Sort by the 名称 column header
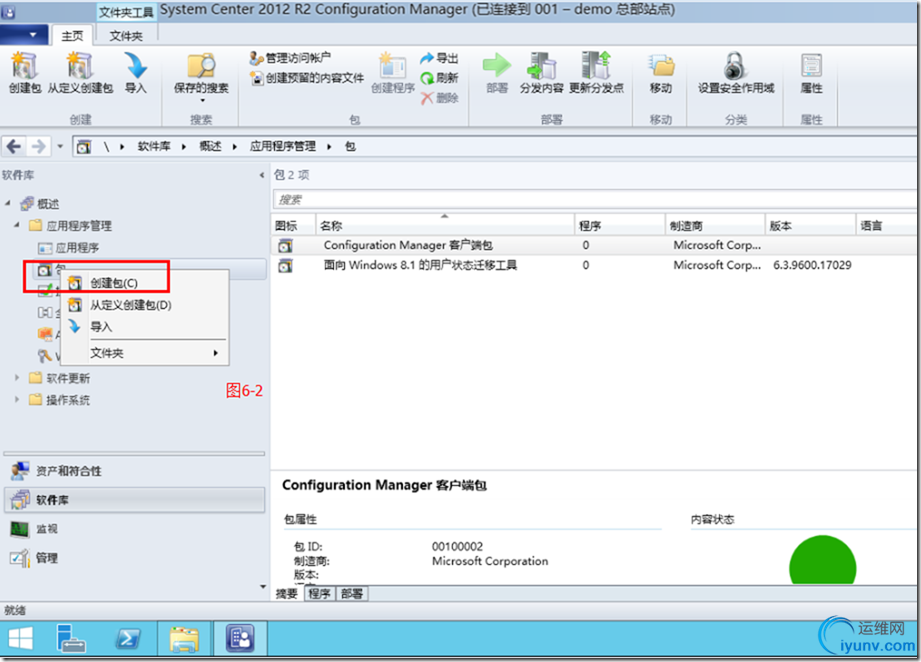The height and width of the screenshot is (662, 921). (x=445, y=225)
